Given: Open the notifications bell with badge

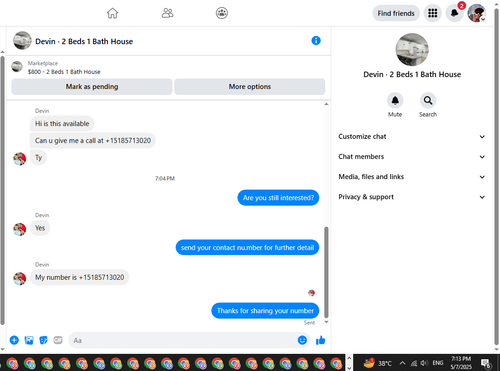Looking at the screenshot, I should (x=454, y=13).
